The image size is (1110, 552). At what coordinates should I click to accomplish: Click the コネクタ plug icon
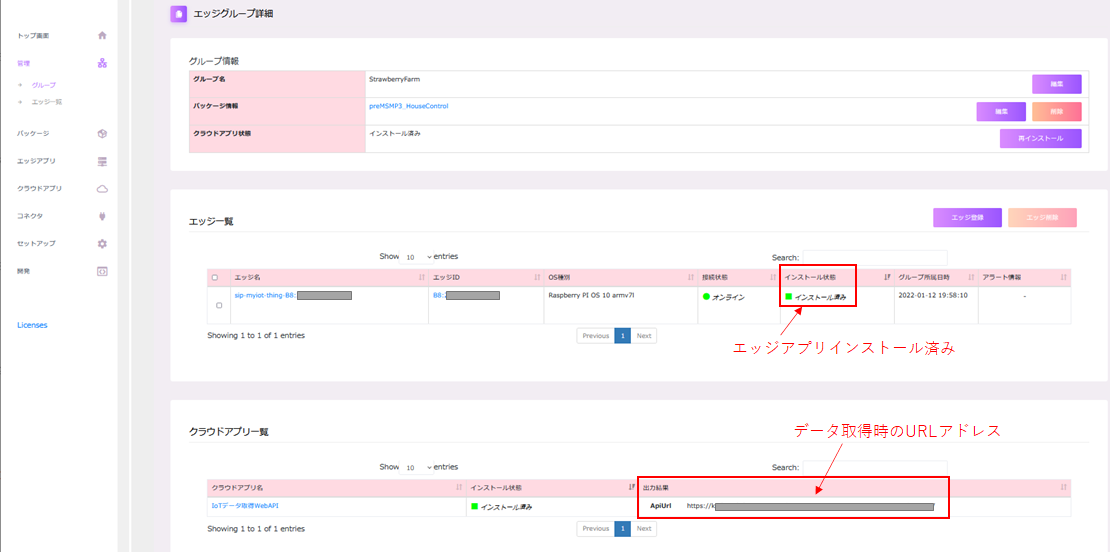pos(102,216)
